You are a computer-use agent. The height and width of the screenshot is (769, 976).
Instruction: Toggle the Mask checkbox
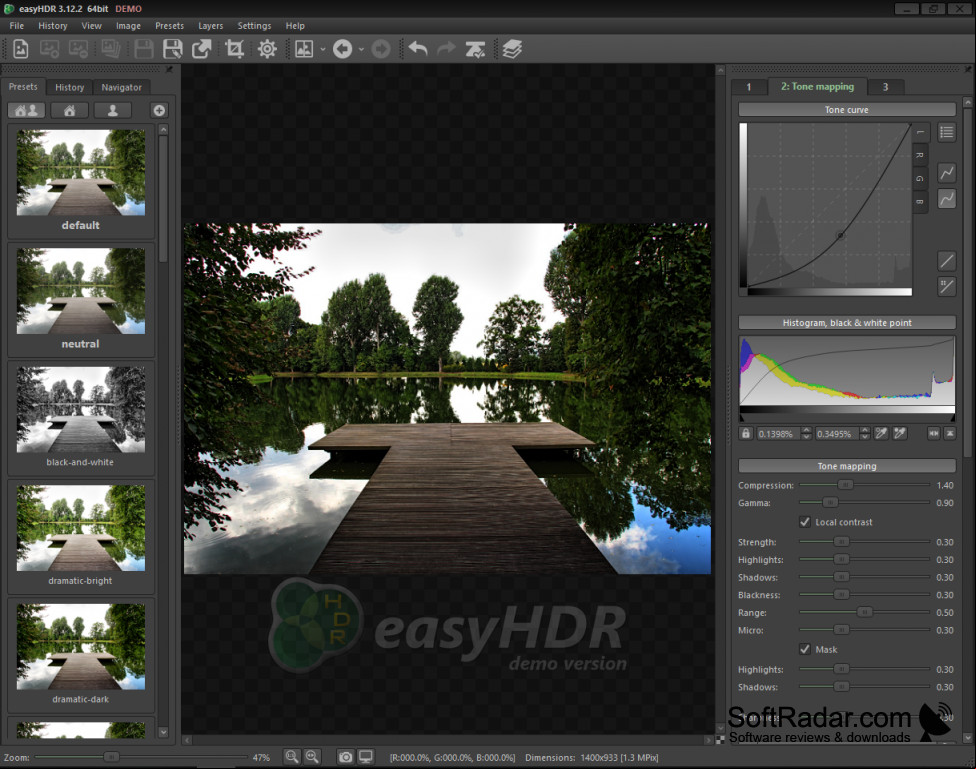tap(805, 649)
